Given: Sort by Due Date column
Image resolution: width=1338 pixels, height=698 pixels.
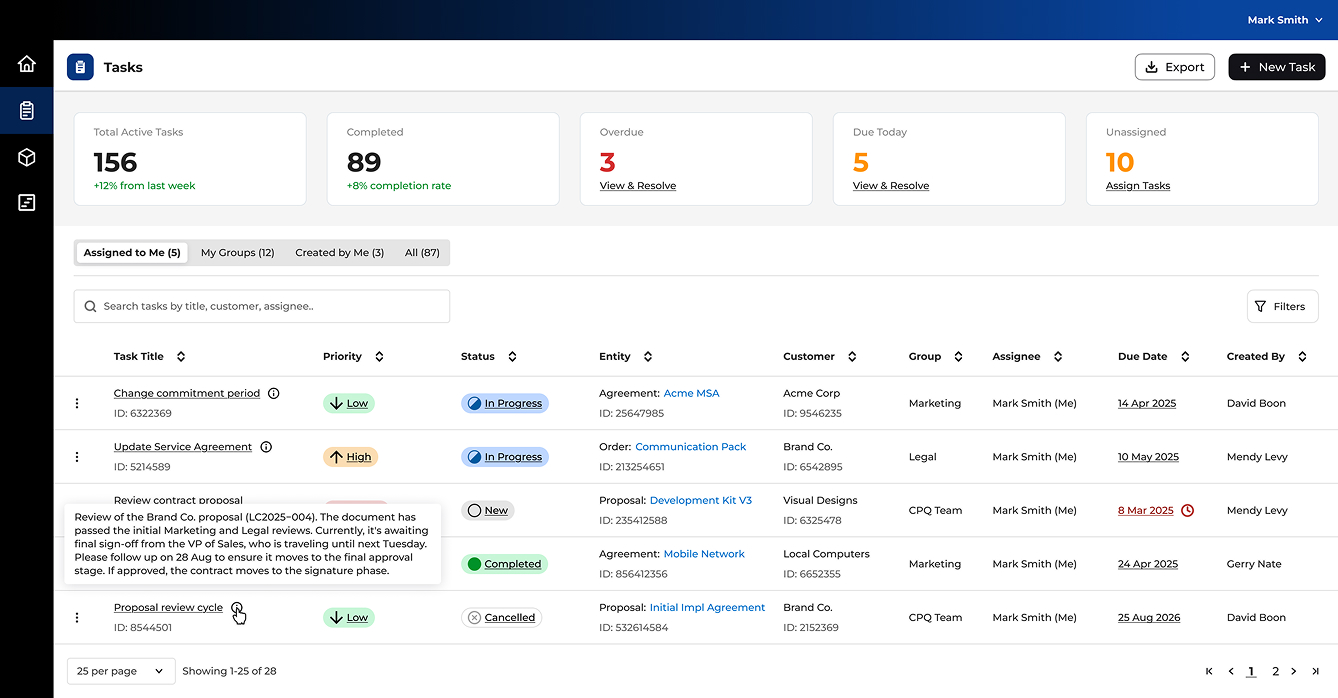Looking at the screenshot, I should [x=1185, y=356].
